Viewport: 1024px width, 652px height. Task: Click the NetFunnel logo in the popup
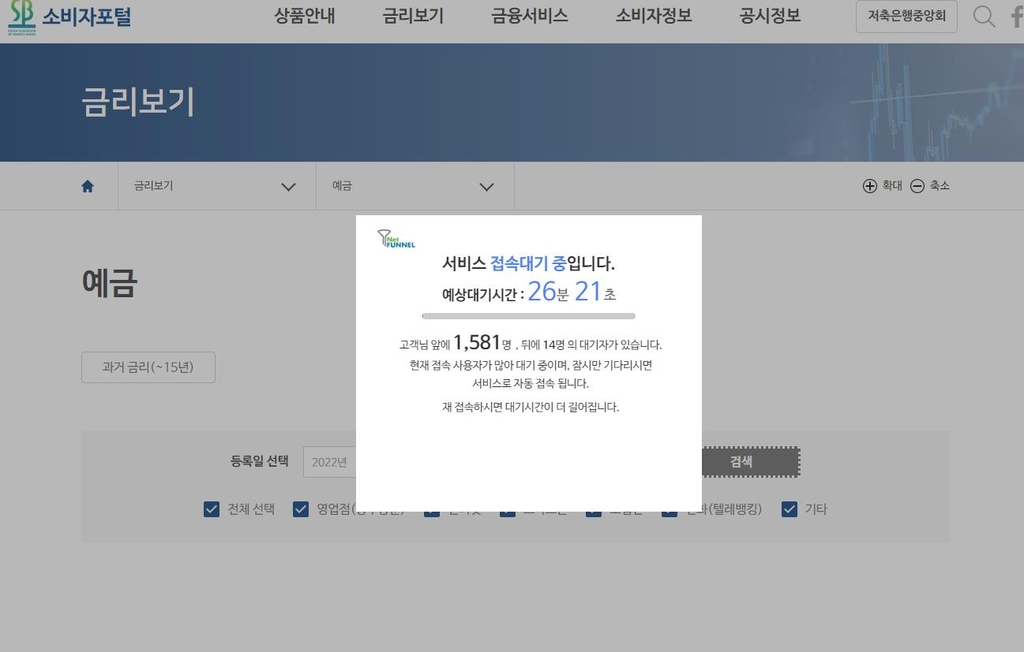tap(396, 239)
